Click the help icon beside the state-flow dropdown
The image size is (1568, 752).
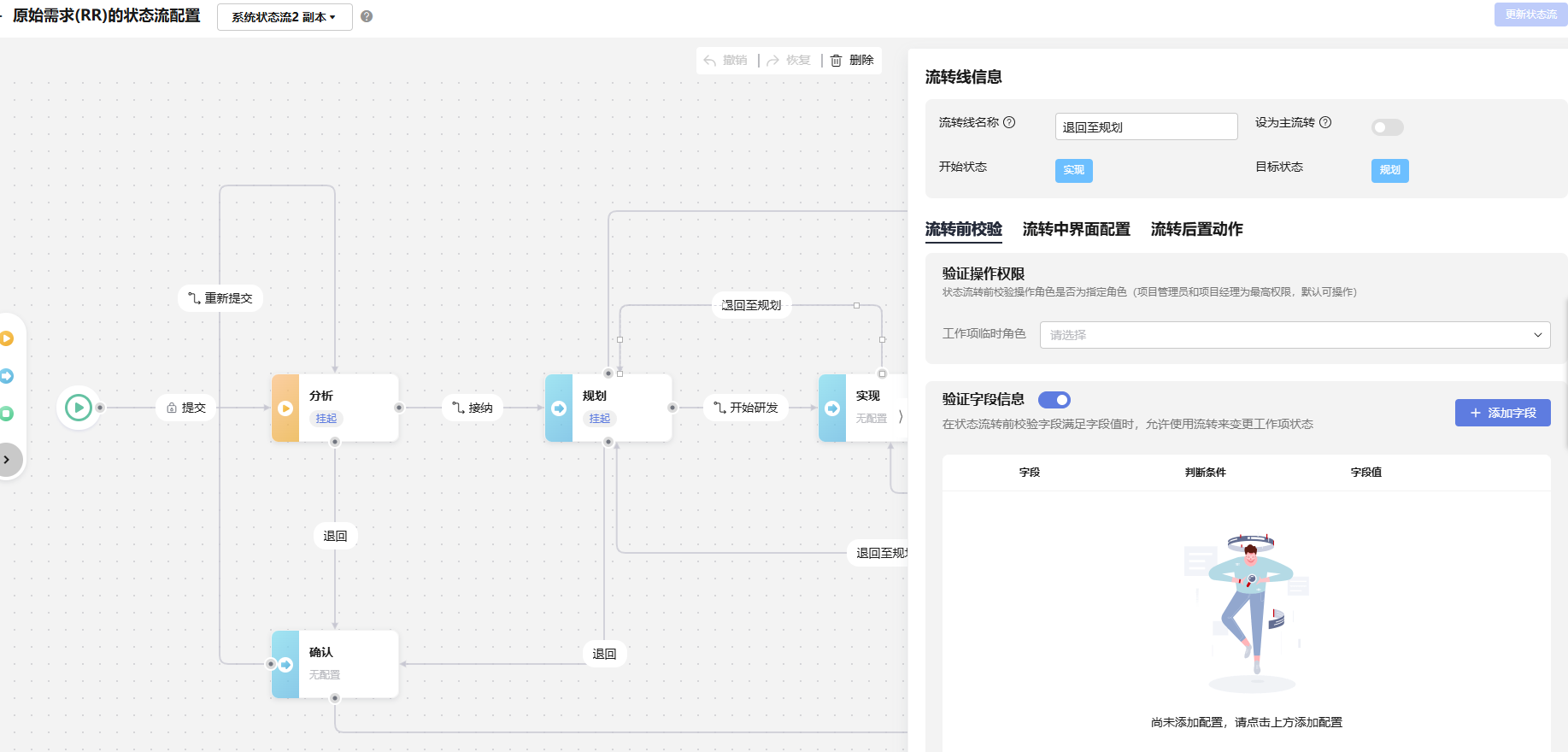click(367, 16)
